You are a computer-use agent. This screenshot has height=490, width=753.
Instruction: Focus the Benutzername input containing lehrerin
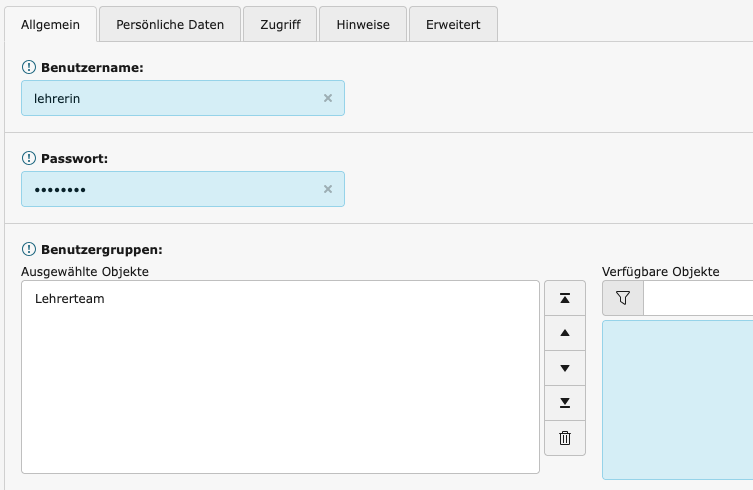(183, 98)
